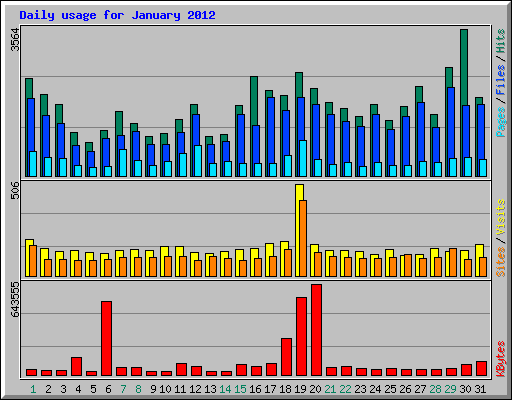Click day label 10 on the x-axis

pos(165,389)
